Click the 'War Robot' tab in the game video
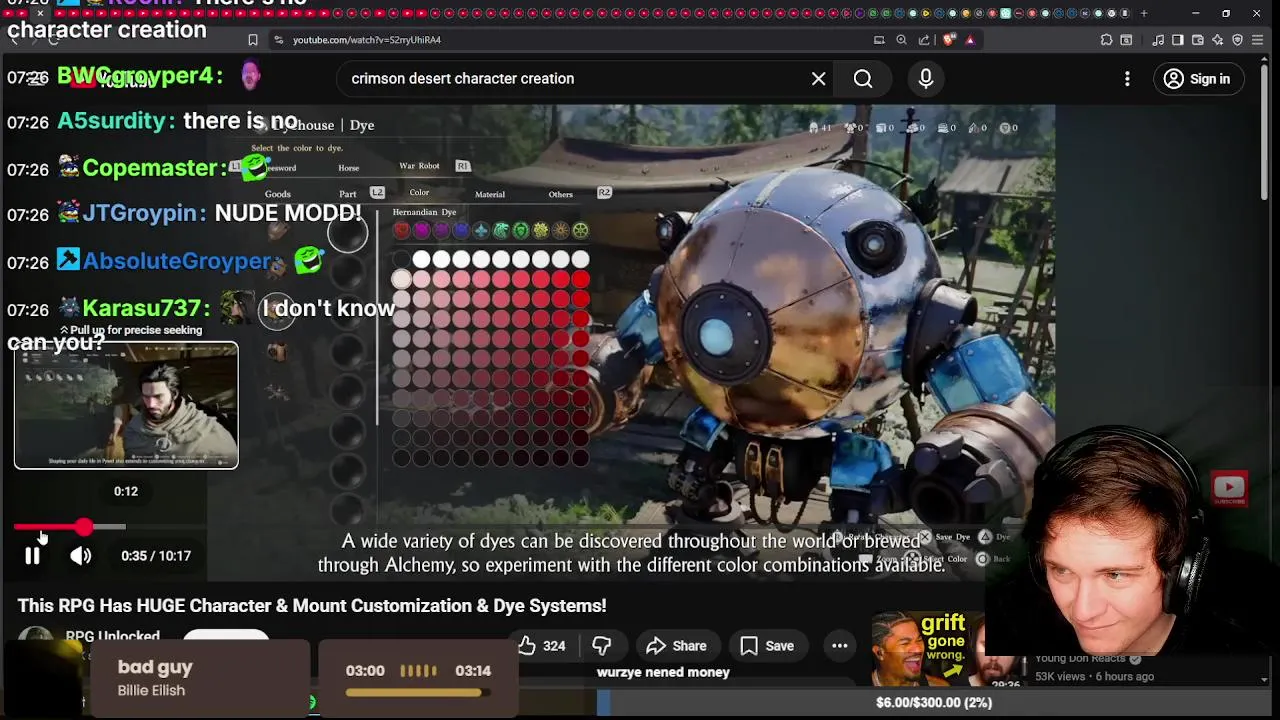The height and width of the screenshot is (720, 1280). click(x=419, y=166)
